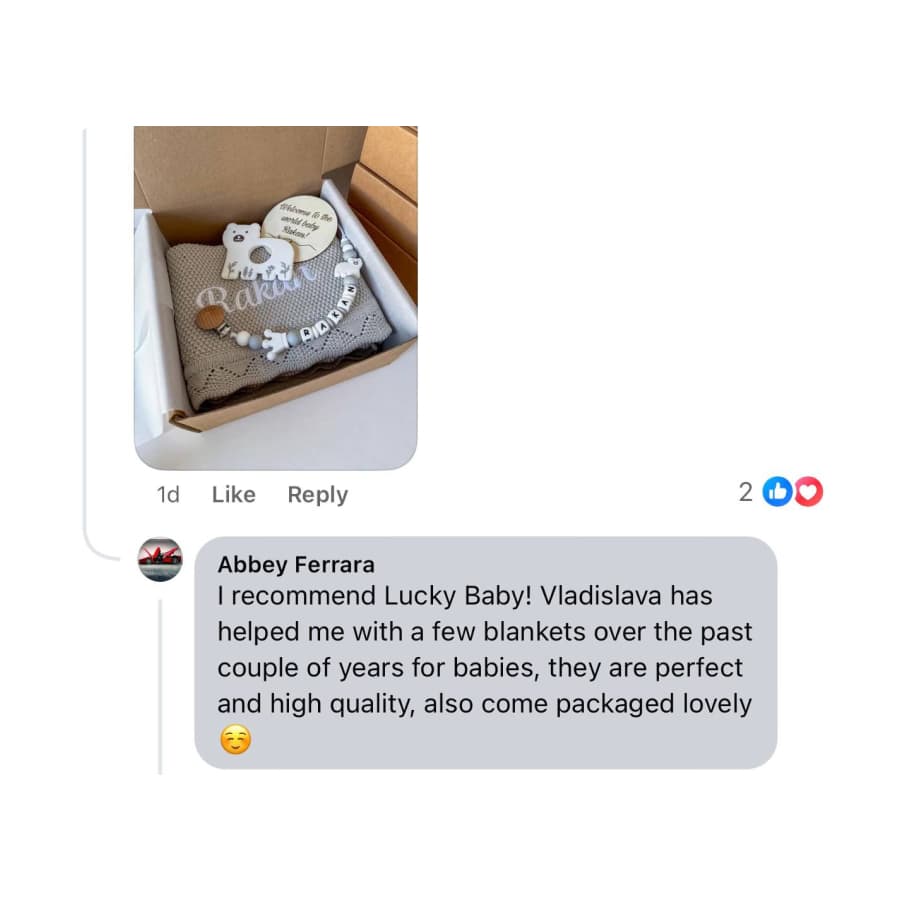Viewport: 900px width, 900px height.
Task: Click the white bear teether in photo
Action: tap(257, 252)
